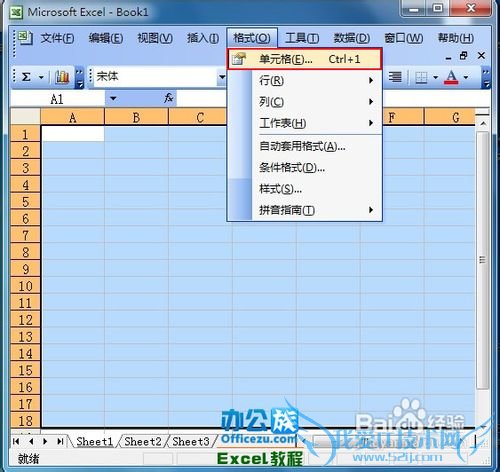This screenshot has width=500, height=472.
Task: Click the AutoSum sigma icon
Action: [26, 77]
